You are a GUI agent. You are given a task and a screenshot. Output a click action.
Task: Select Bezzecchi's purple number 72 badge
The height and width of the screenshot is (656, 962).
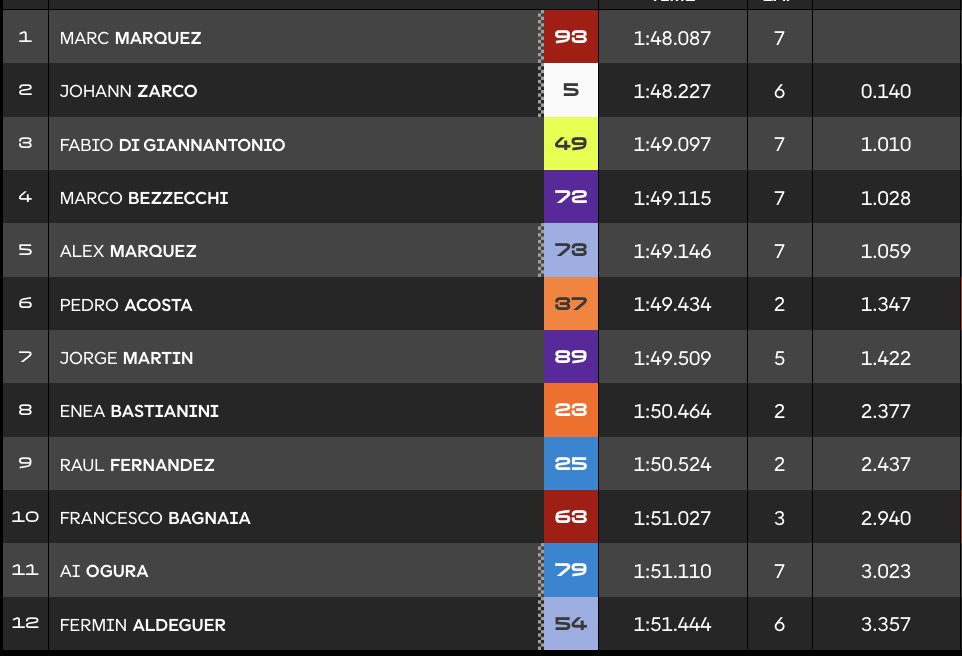pyautogui.click(x=571, y=198)
